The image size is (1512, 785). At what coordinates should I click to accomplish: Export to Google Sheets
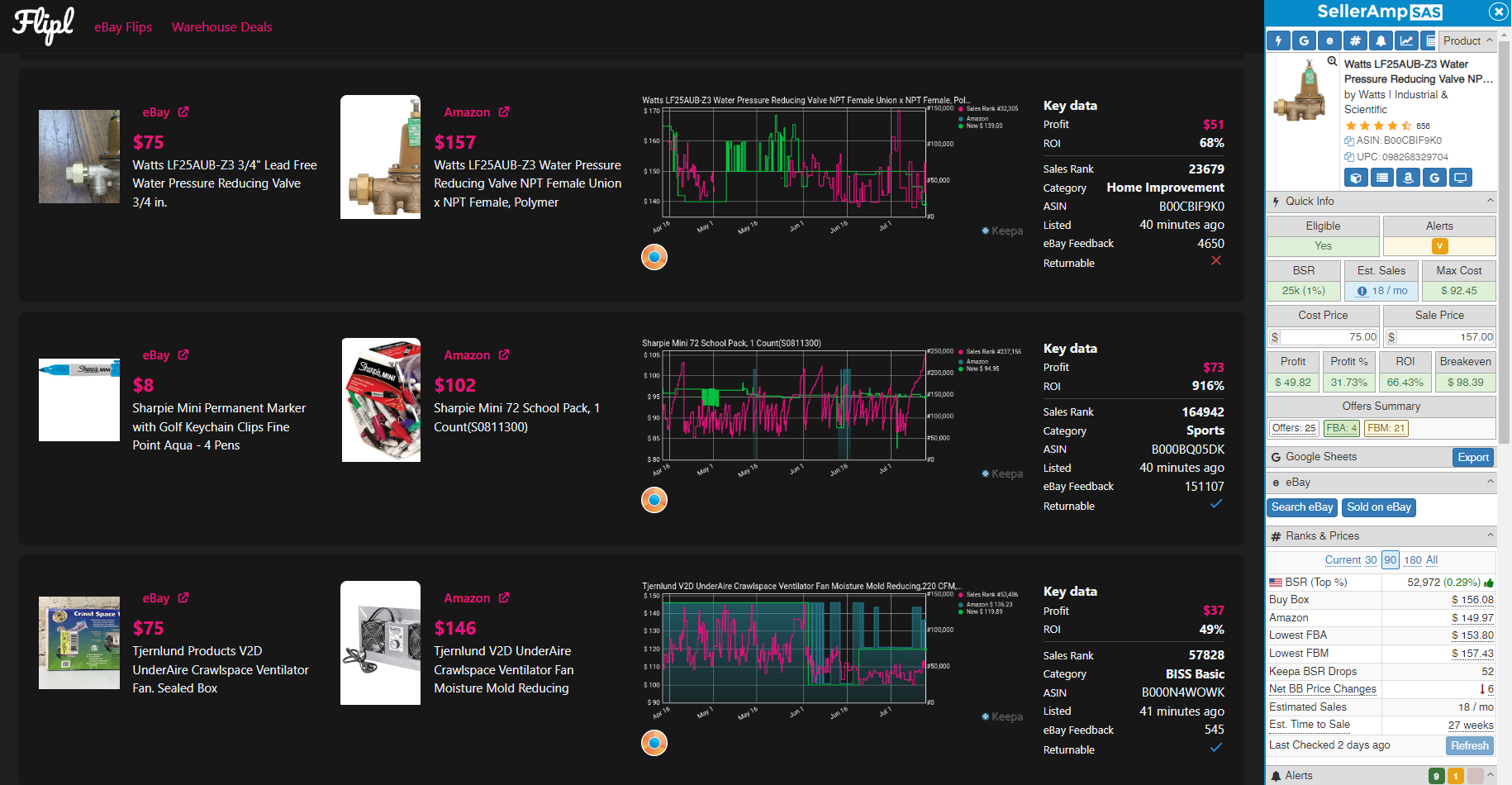pos(1473,457)
